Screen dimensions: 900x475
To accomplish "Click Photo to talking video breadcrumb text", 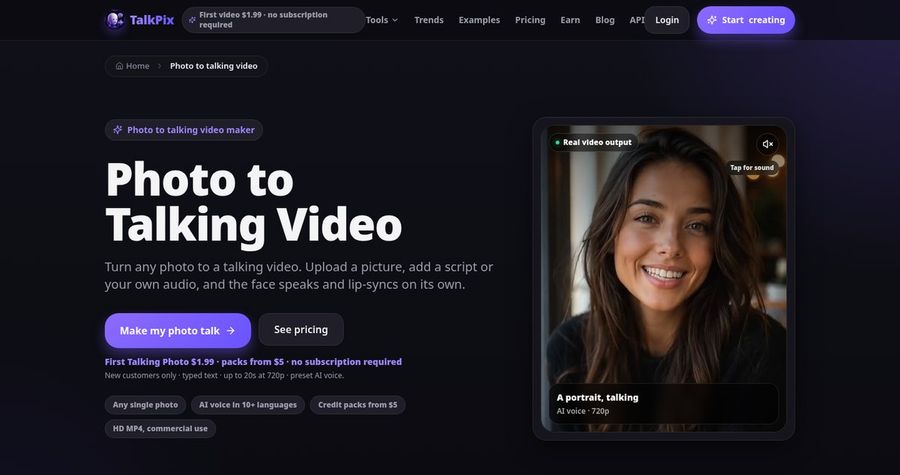I will (x=214, y=66).
